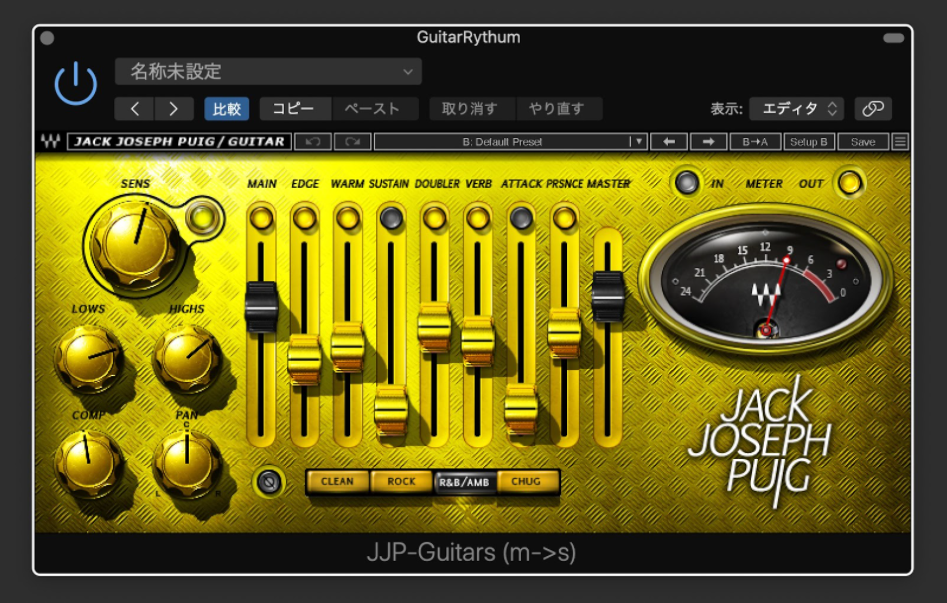This screenshot has width=947, height=603.
Task: Toggle the VERB channel LED button
Action: (478, 218)
